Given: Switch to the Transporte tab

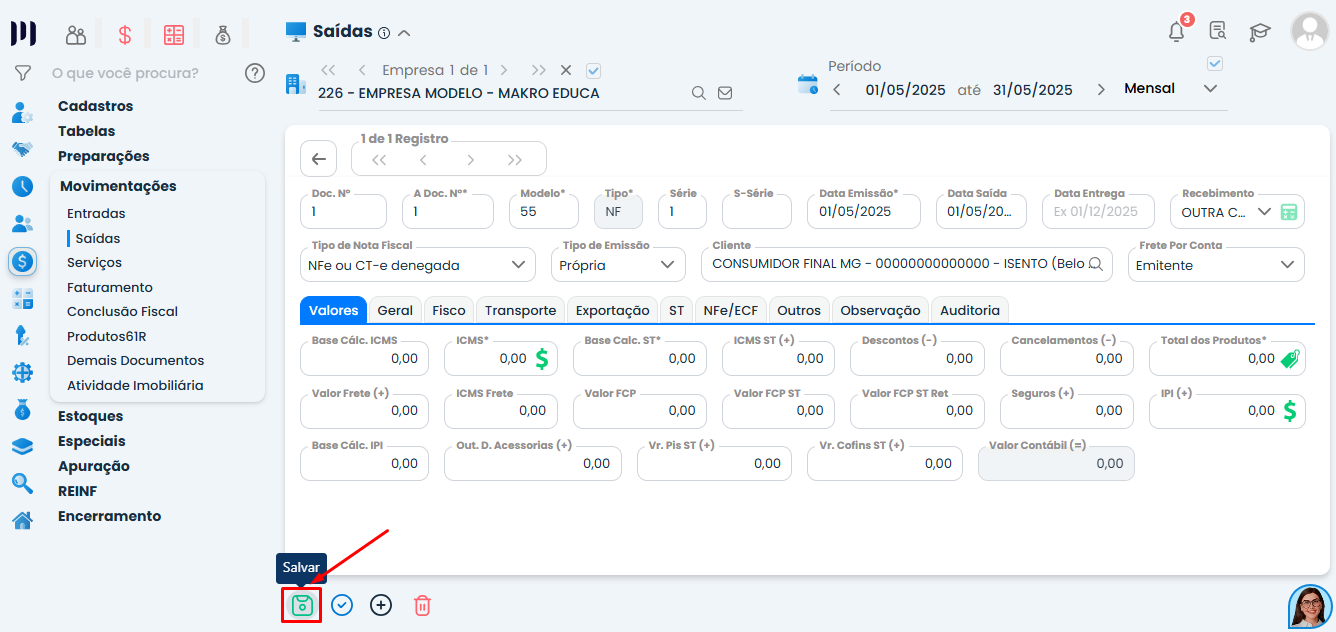Looking at the screenshot, I should click(520, 310).
